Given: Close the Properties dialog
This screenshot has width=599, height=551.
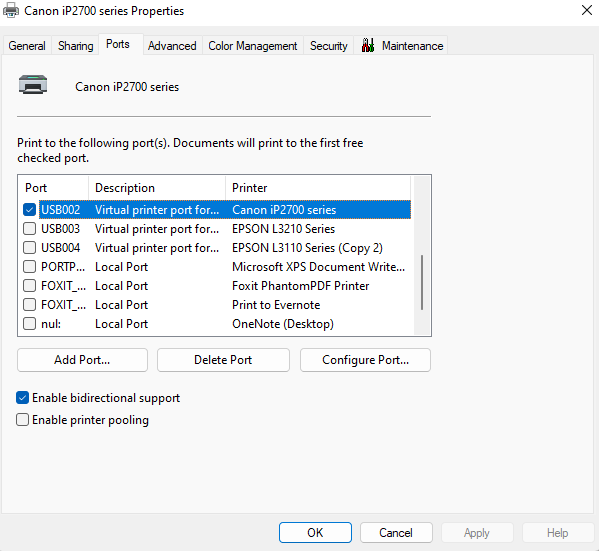Looking at the screenshot, I should 587,10.
